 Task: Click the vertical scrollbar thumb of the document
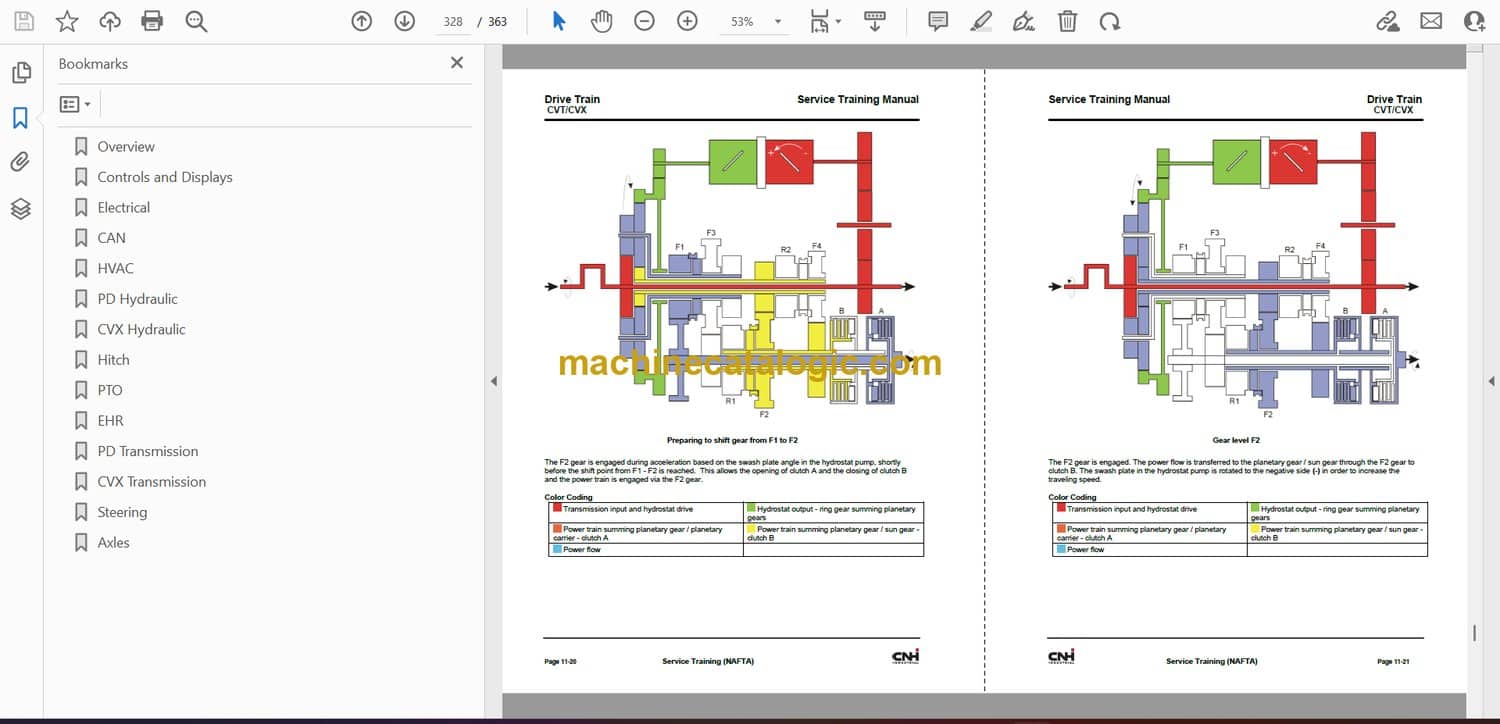(x=1474, y=633)
